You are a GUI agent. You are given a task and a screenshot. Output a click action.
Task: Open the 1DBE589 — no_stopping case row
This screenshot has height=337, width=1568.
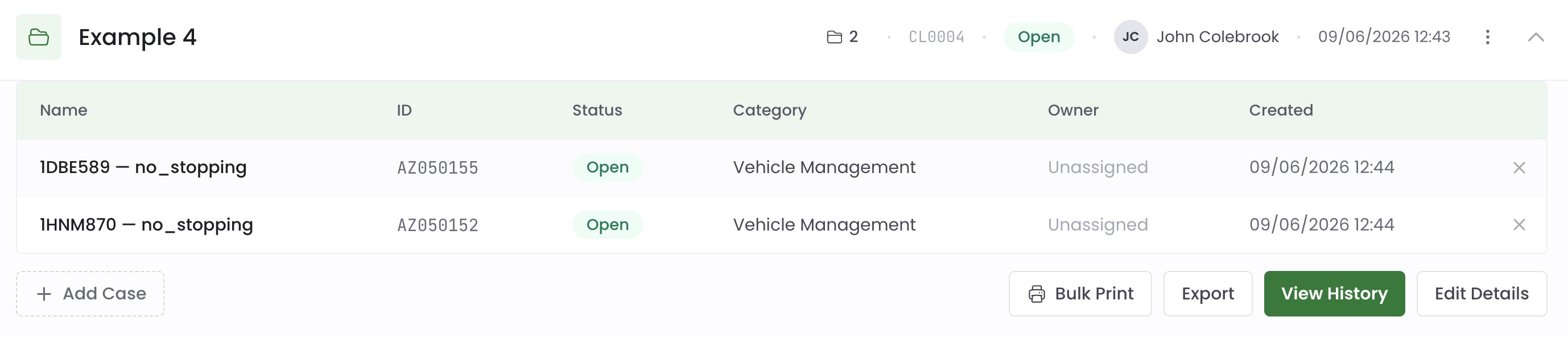(x=782, y=167)
